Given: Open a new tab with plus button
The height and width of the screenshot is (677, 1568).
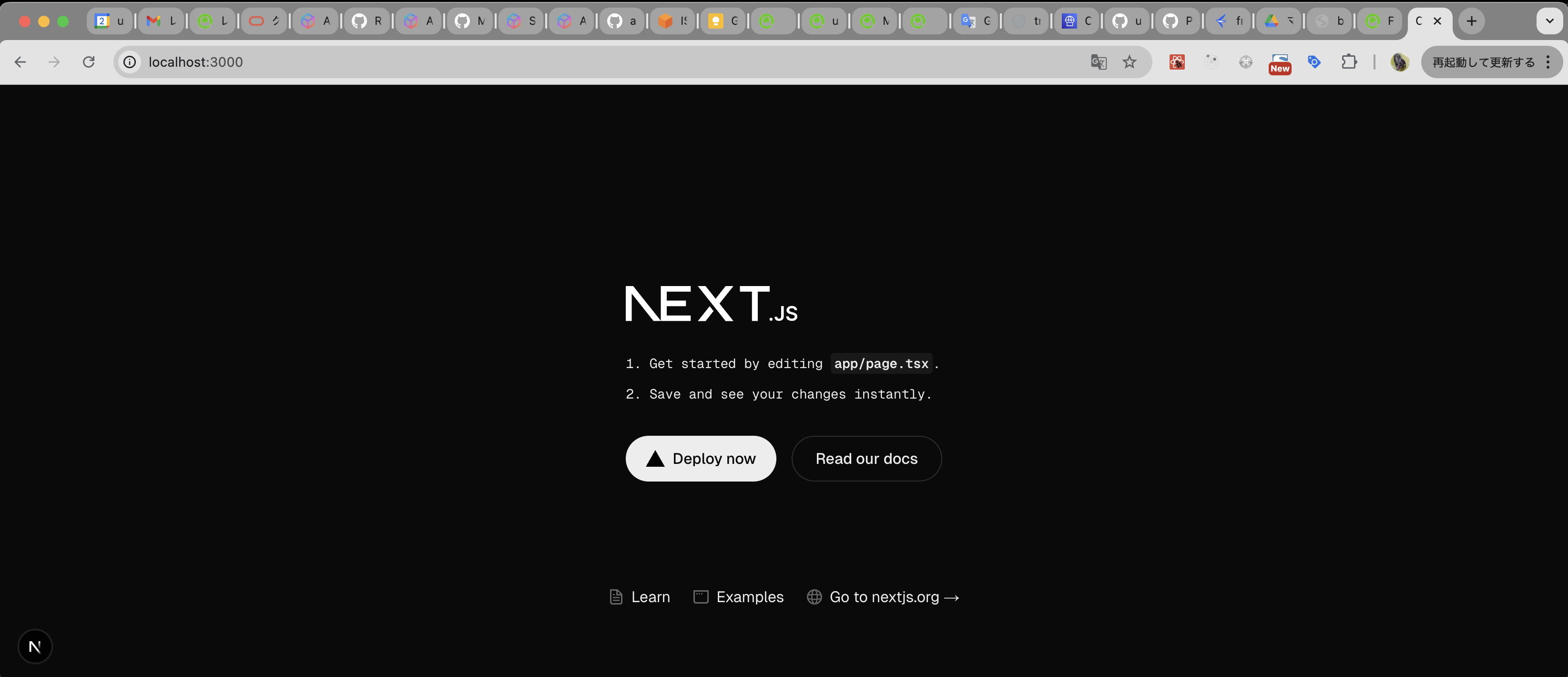Looking at the screenshot, I should coord(1471,21).
